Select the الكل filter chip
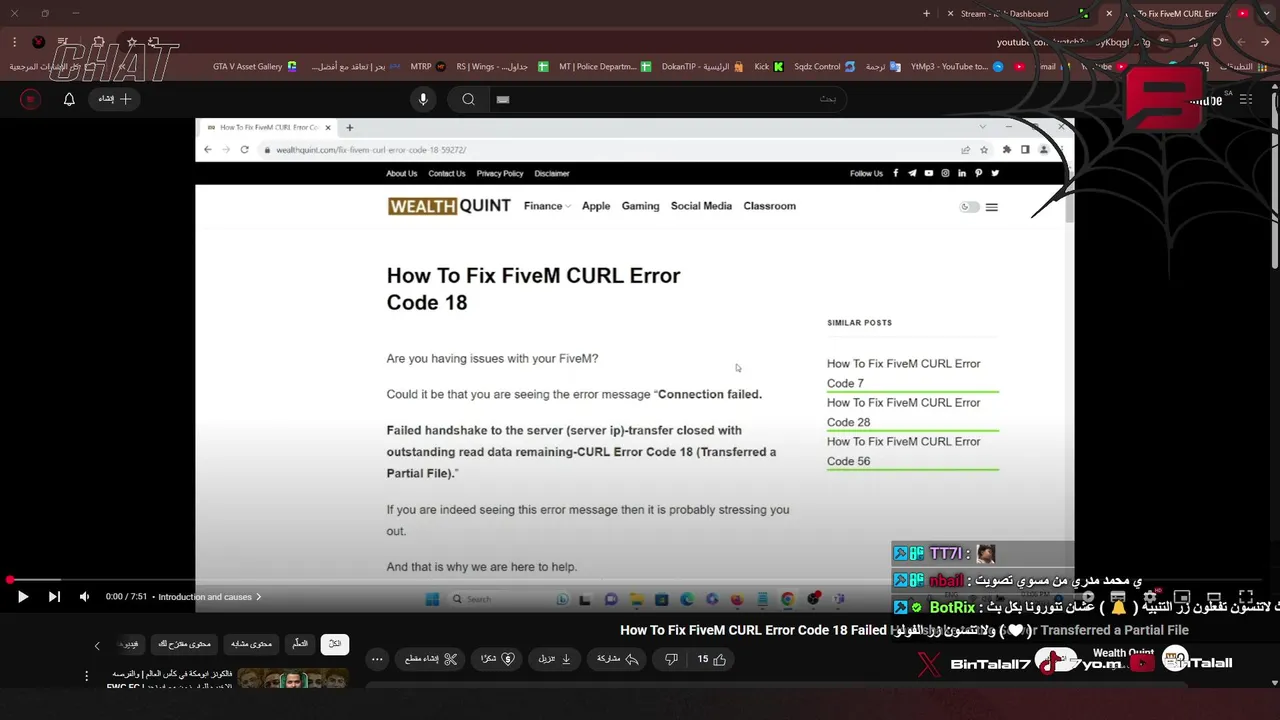 pos(335,644)
